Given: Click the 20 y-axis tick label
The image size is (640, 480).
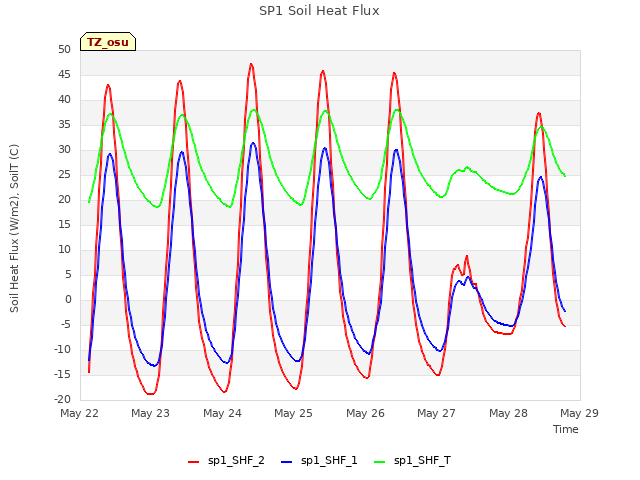Looking at the screenshot, I should 64,200.
